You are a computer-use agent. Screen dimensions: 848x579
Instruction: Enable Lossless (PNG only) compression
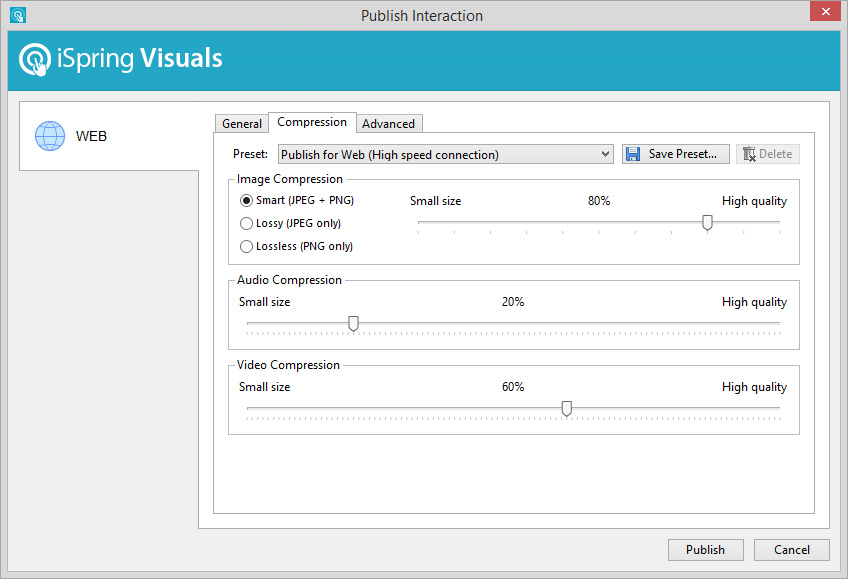247,247
